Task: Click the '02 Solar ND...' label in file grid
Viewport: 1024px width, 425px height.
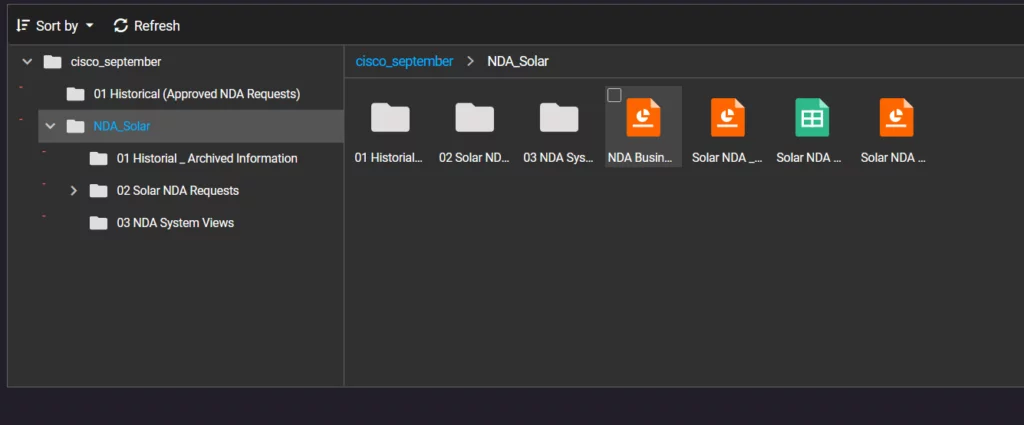Action: 474,158
